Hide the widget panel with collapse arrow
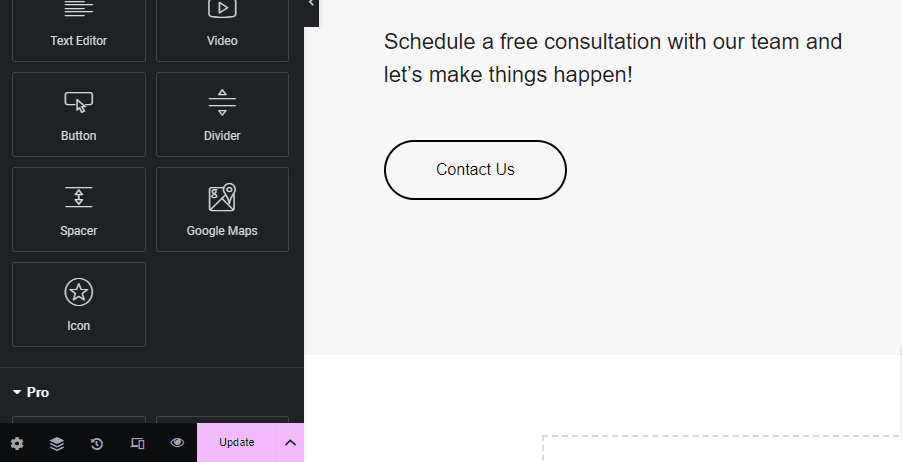 point(311,5)
